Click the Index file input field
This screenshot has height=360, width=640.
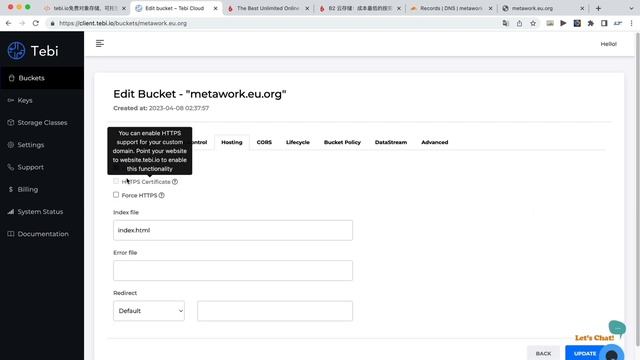tap(233, 230)
